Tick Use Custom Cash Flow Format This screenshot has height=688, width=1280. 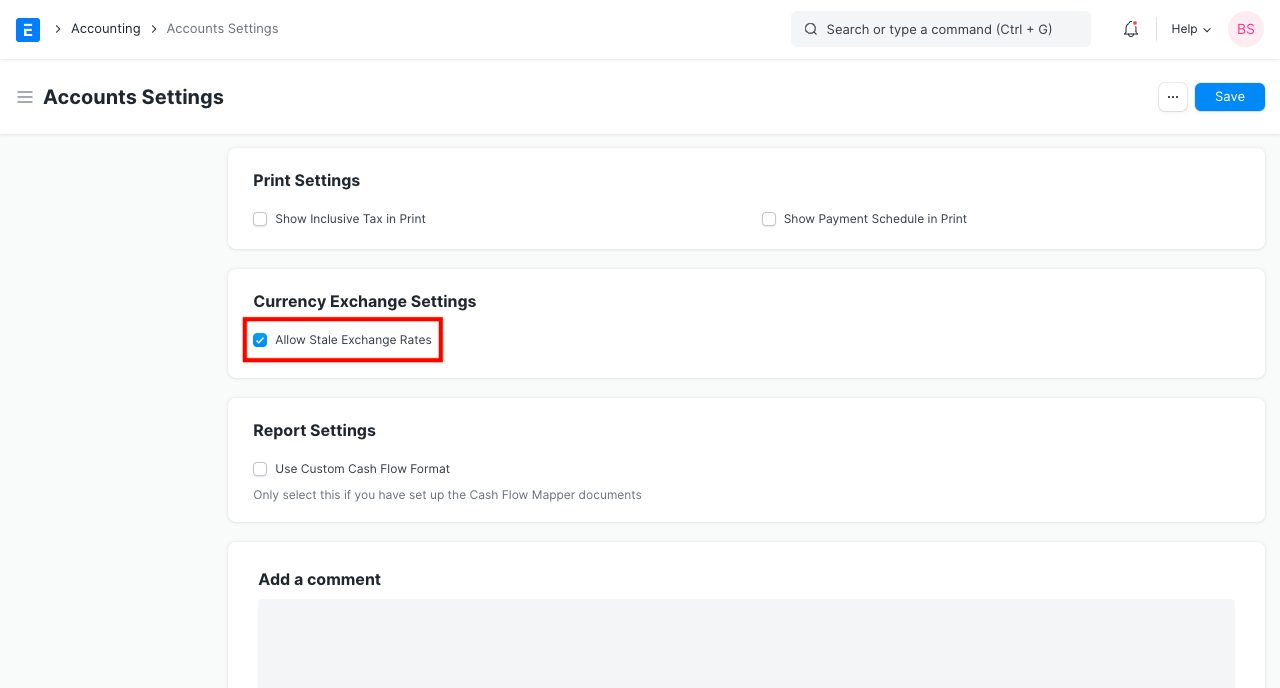260,469
